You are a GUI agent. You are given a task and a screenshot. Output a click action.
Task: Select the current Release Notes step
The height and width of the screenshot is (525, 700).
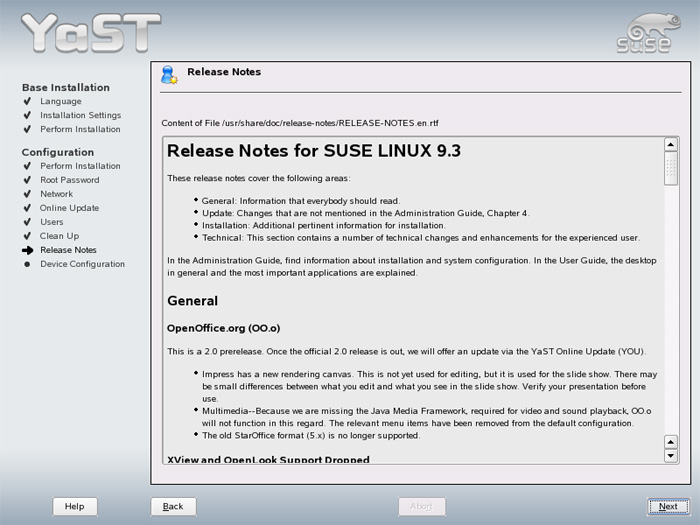68,250
